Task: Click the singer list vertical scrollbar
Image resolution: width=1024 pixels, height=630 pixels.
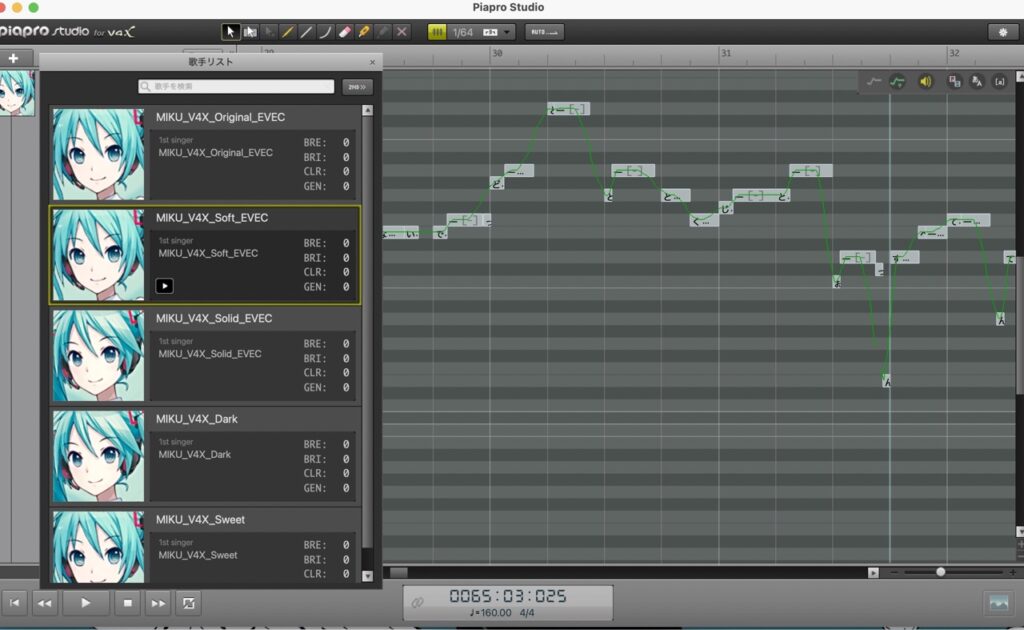Action: (368, 332)
